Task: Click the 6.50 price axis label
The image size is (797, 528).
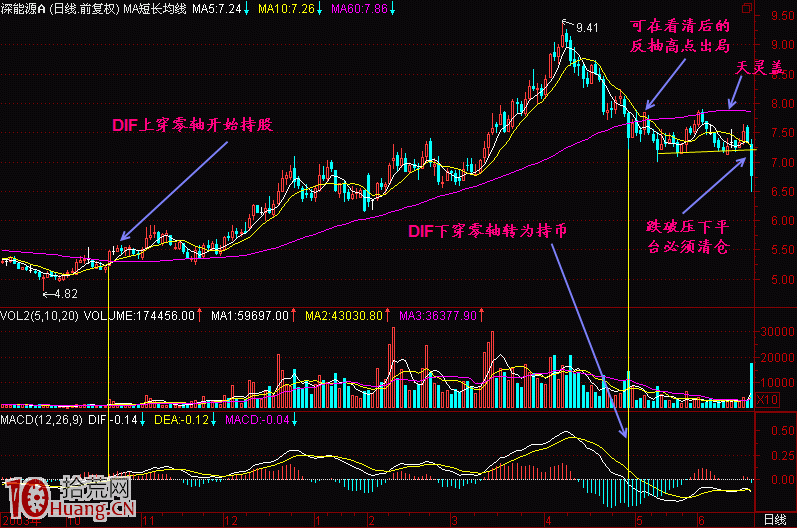Action: pos(783,192)
